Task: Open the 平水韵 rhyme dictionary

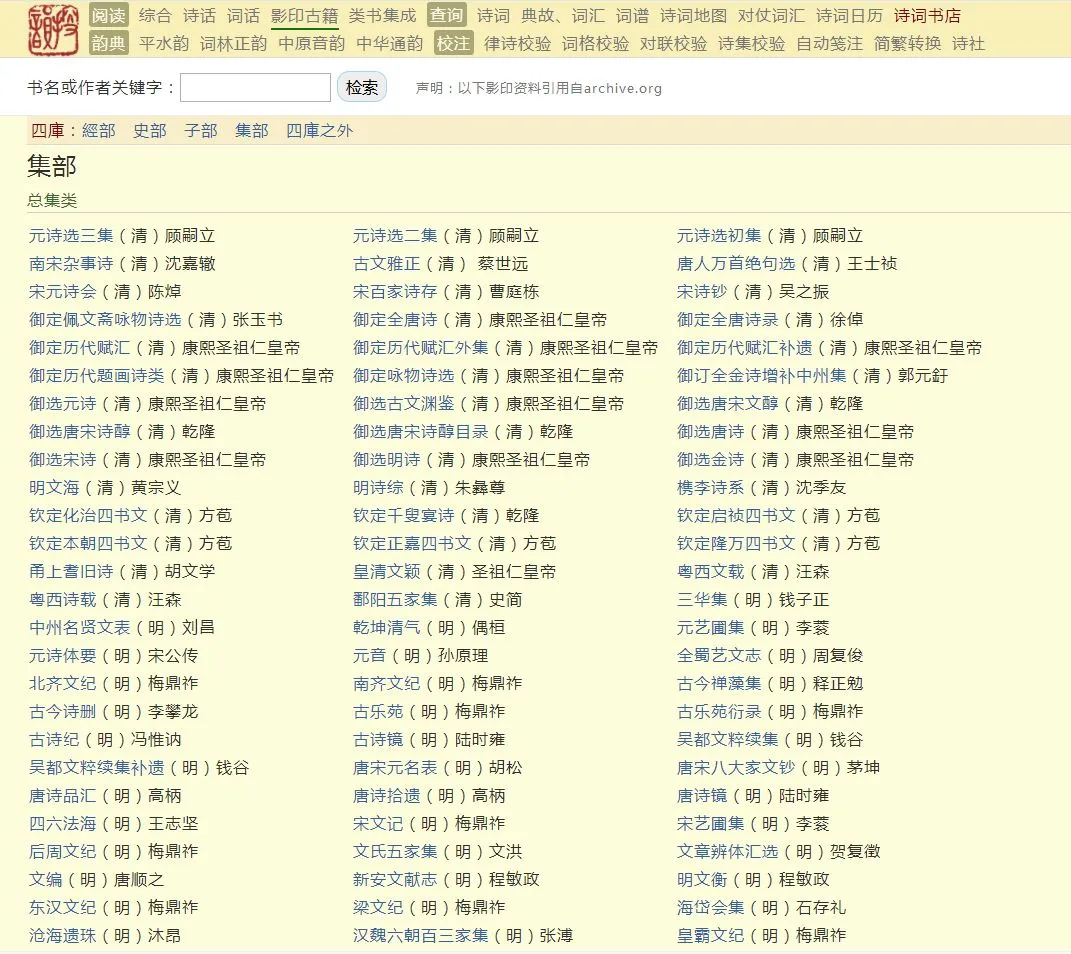Action: [164, 43]
